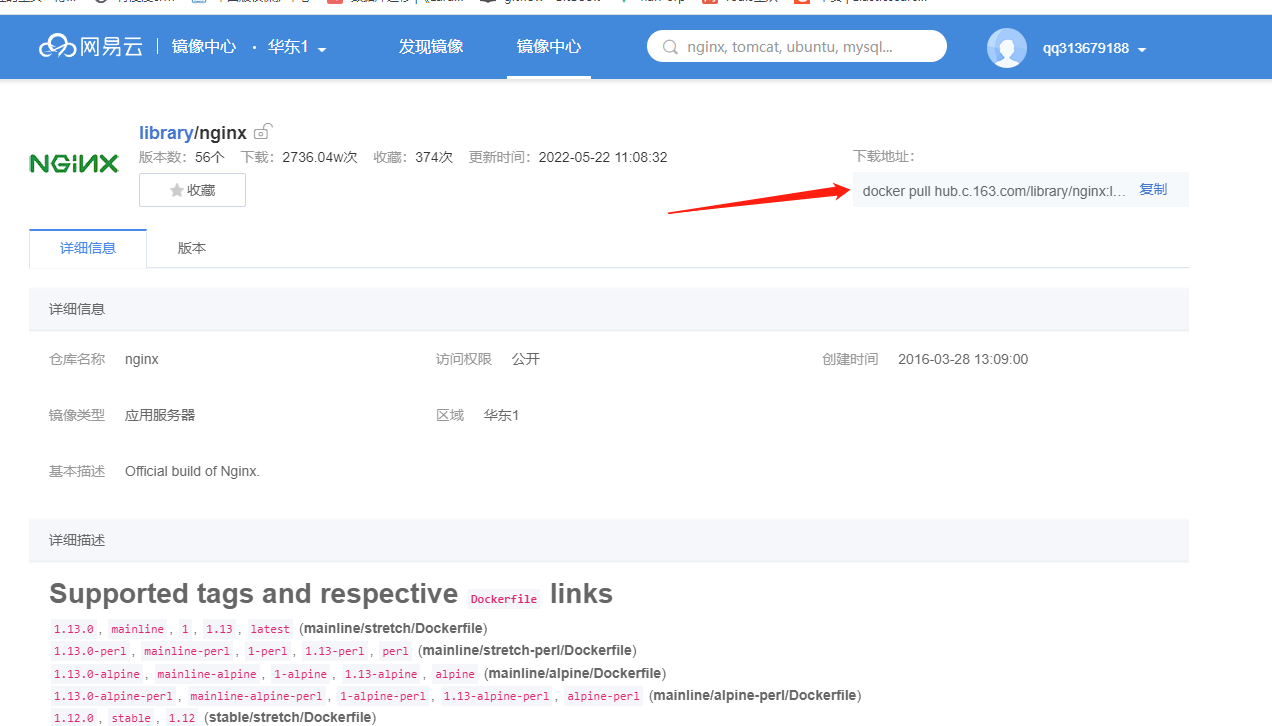
Task: Copy download address with 复制
Action: (1153, 189)
